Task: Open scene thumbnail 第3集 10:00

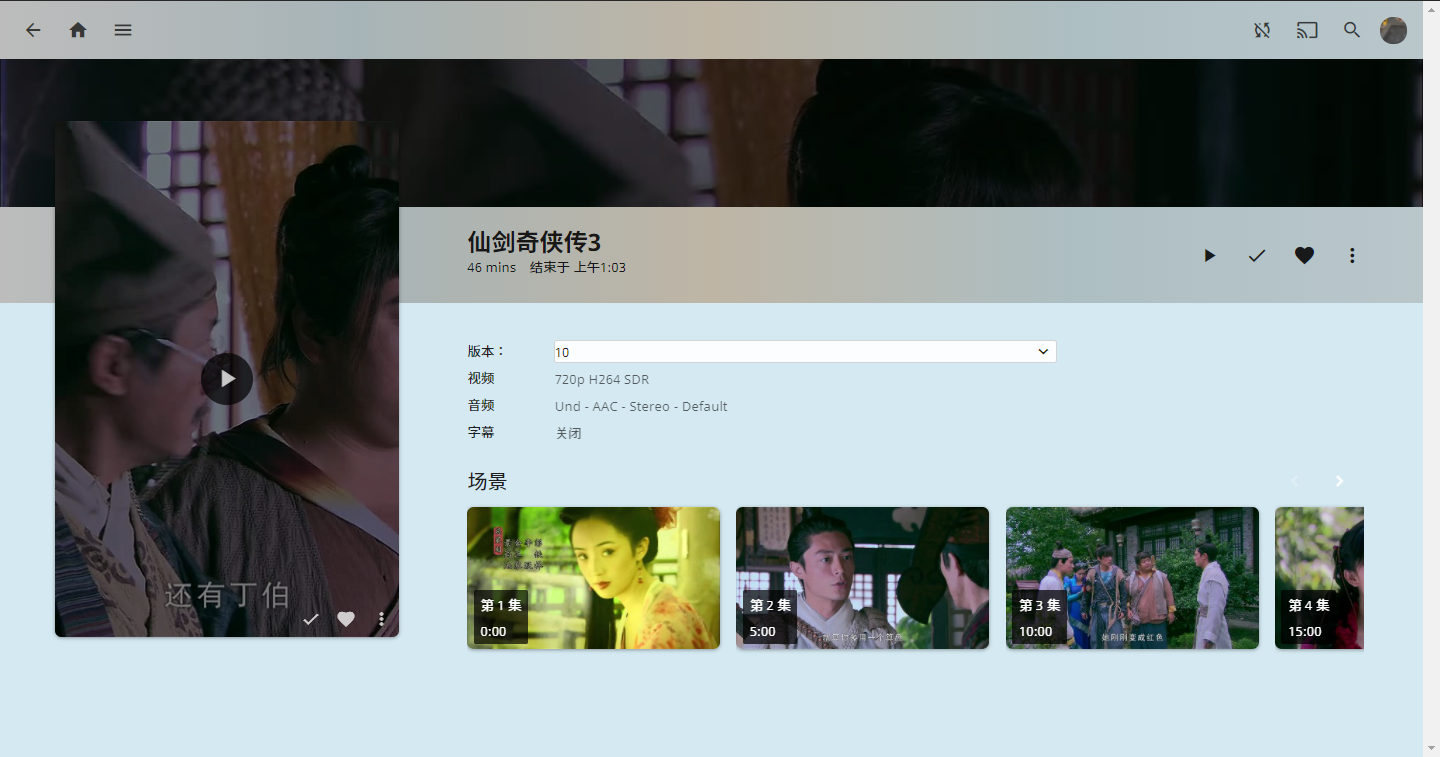Action: 1132,578
